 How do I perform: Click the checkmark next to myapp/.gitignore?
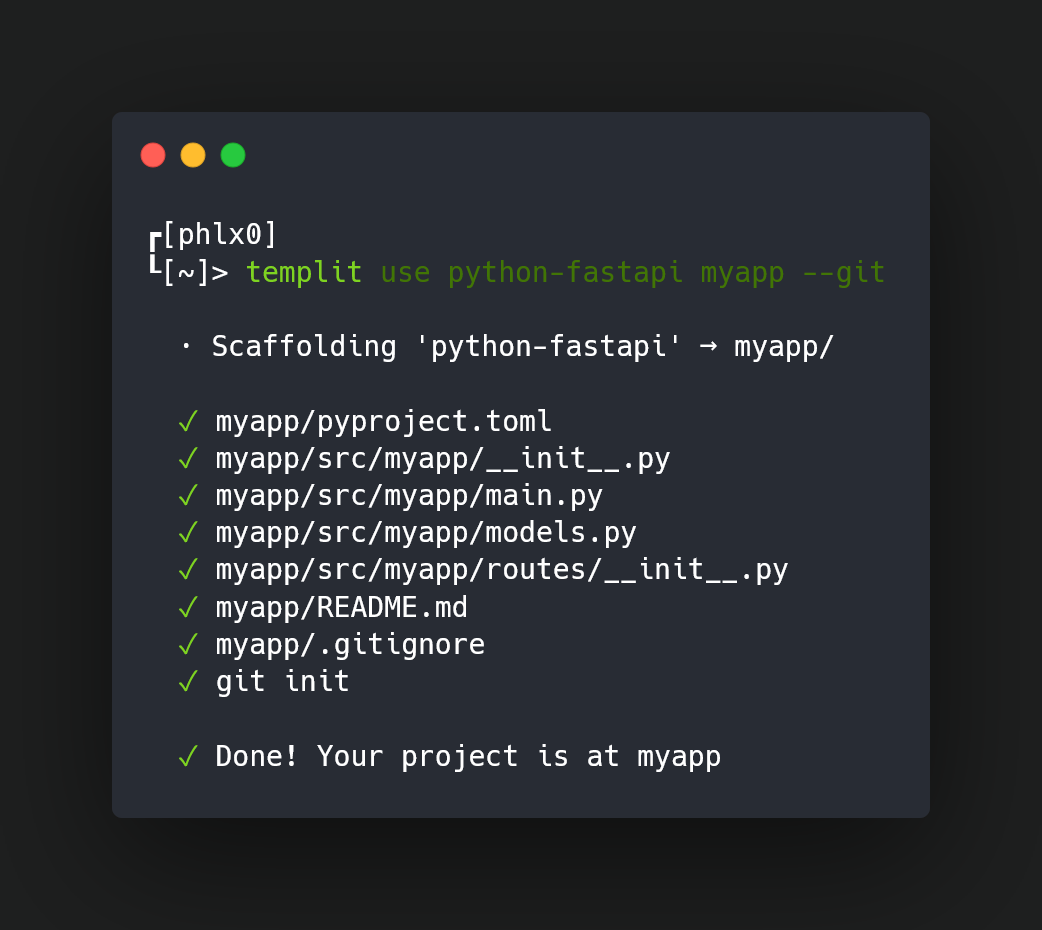coord(187,644)
